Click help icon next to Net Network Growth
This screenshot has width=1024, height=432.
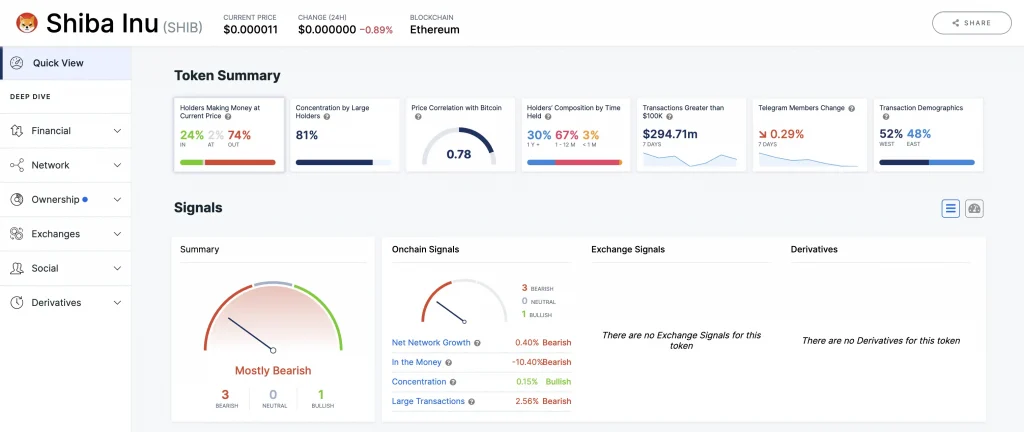[477, 343]
